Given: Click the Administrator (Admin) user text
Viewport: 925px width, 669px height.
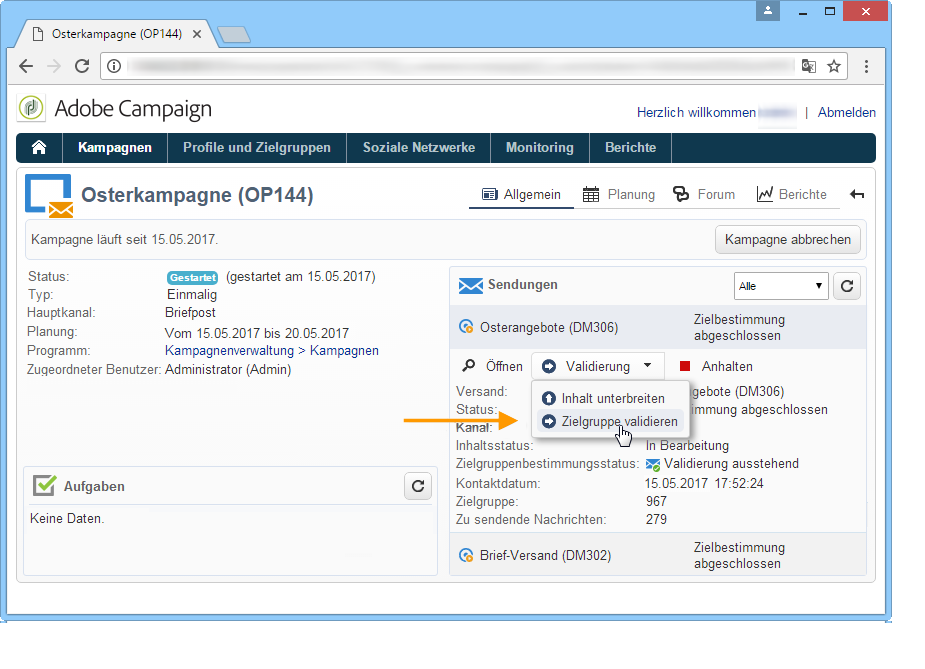Looking at the screenshot, I should 228,370.
